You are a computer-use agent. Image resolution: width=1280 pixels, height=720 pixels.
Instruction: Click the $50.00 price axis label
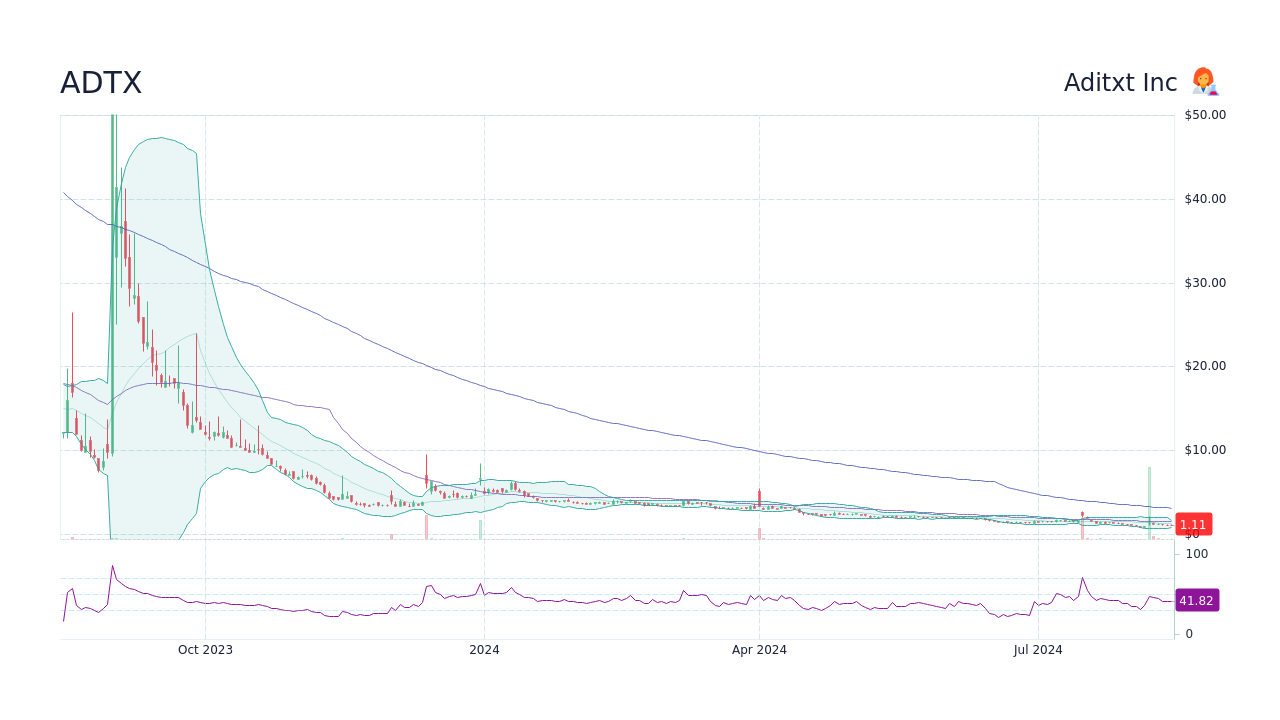click(x=1205, y=115)
